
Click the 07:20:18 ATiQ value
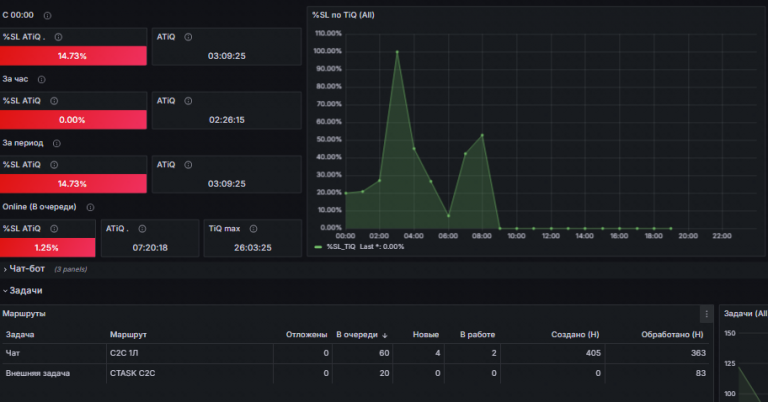[150, 248]
